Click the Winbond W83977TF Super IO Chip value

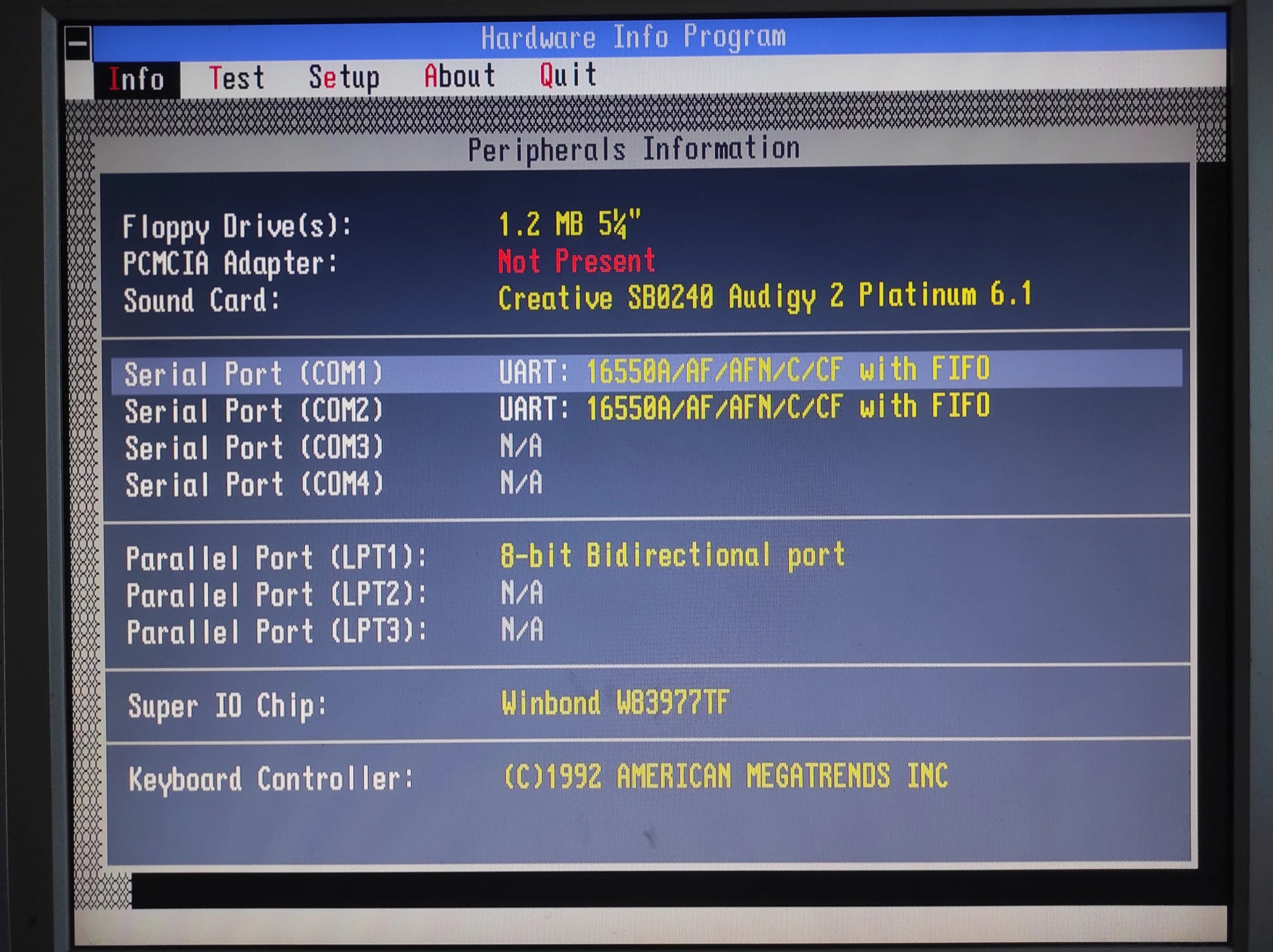(615, 704)
